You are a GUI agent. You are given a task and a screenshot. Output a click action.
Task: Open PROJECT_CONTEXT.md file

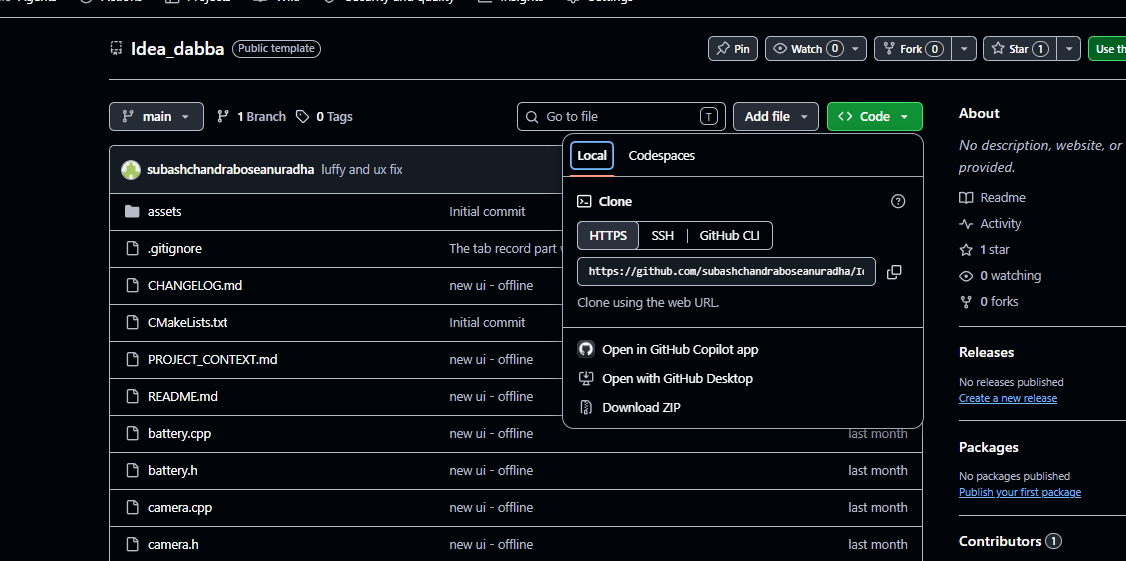[x=213, y=360]
